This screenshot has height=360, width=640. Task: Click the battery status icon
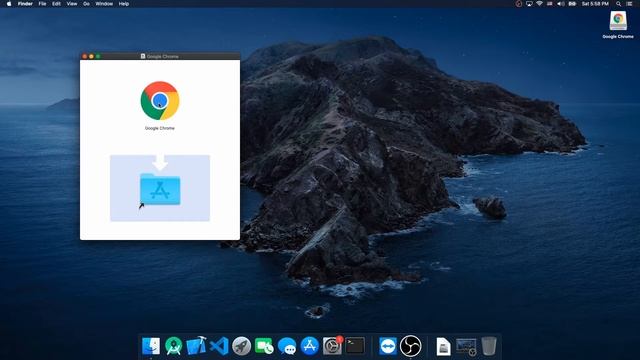(572, 4)
